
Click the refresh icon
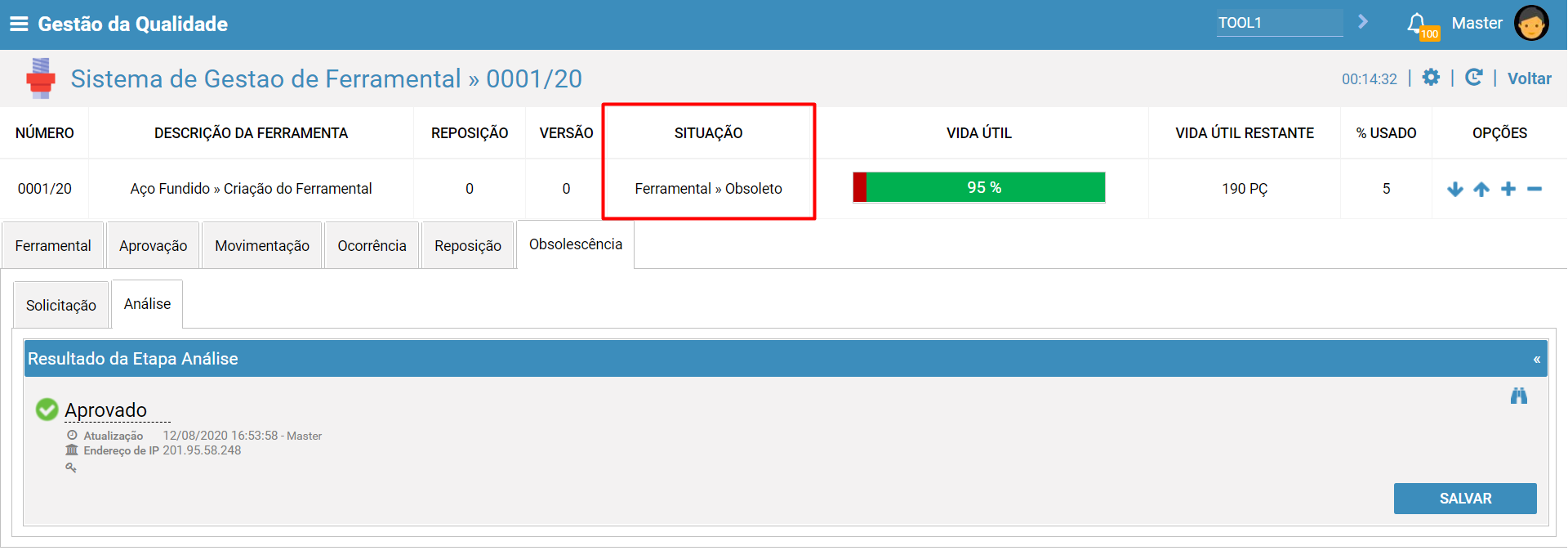pos(1473,78)
